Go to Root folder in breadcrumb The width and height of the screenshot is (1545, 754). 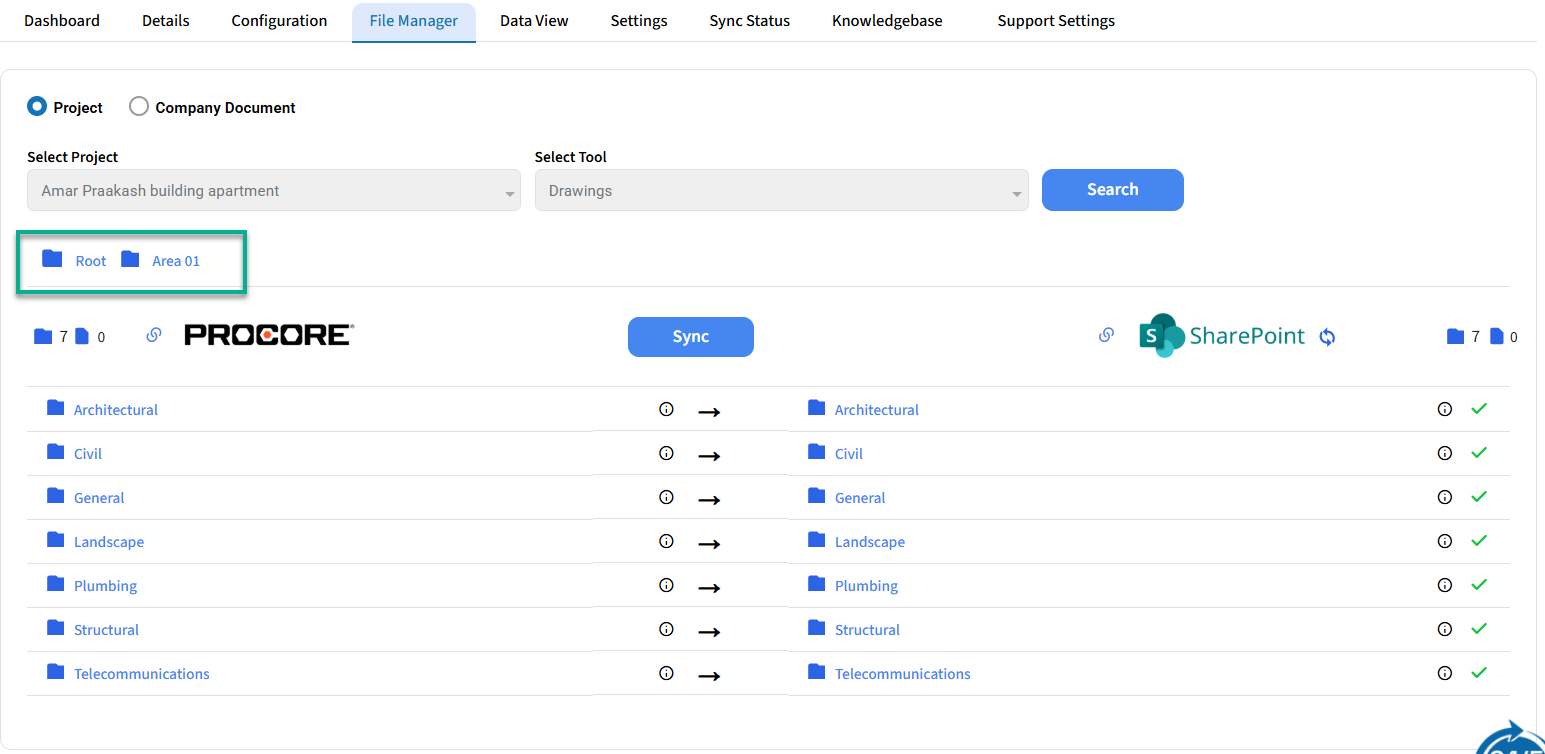point(90,261)
